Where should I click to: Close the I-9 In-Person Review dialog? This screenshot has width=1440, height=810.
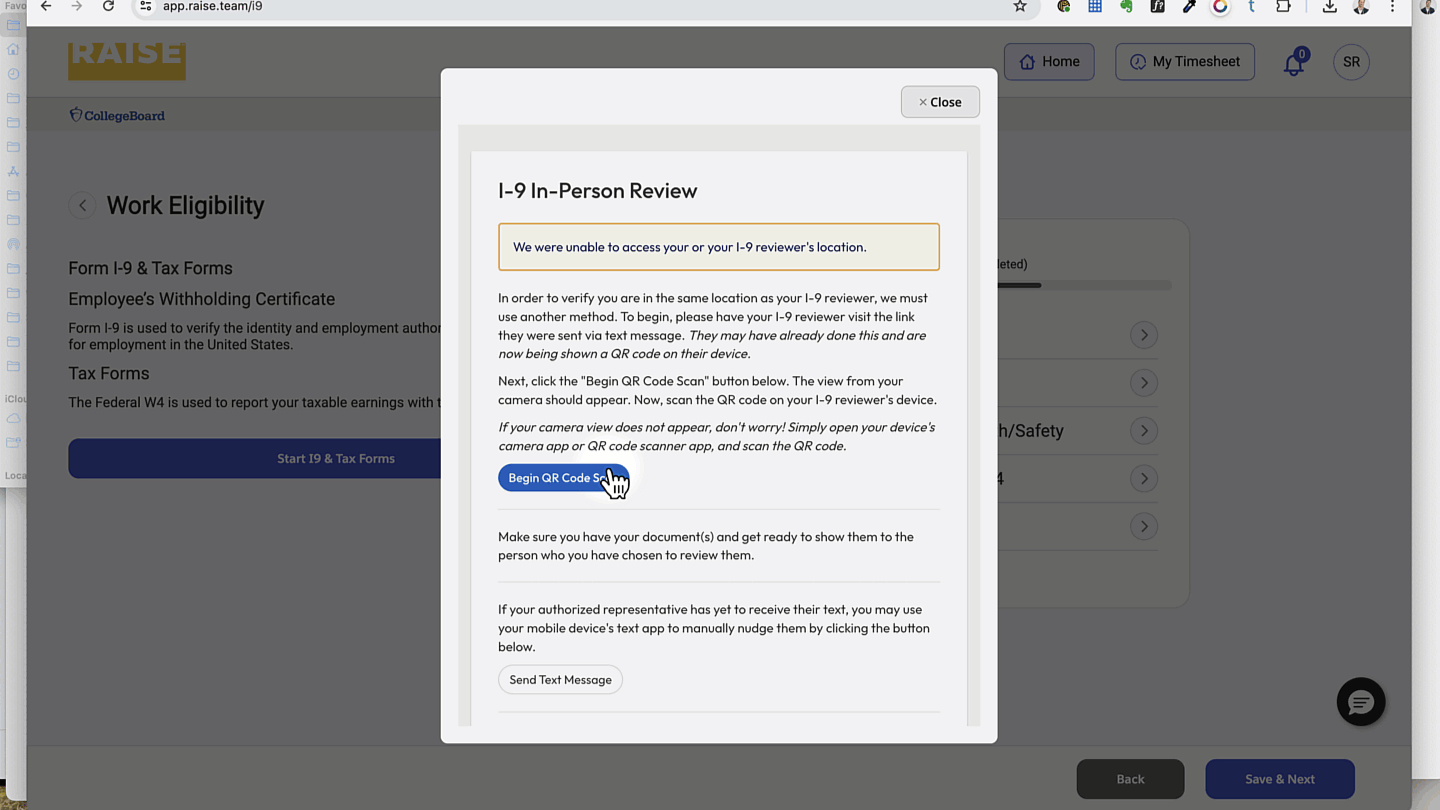[939, 102]
